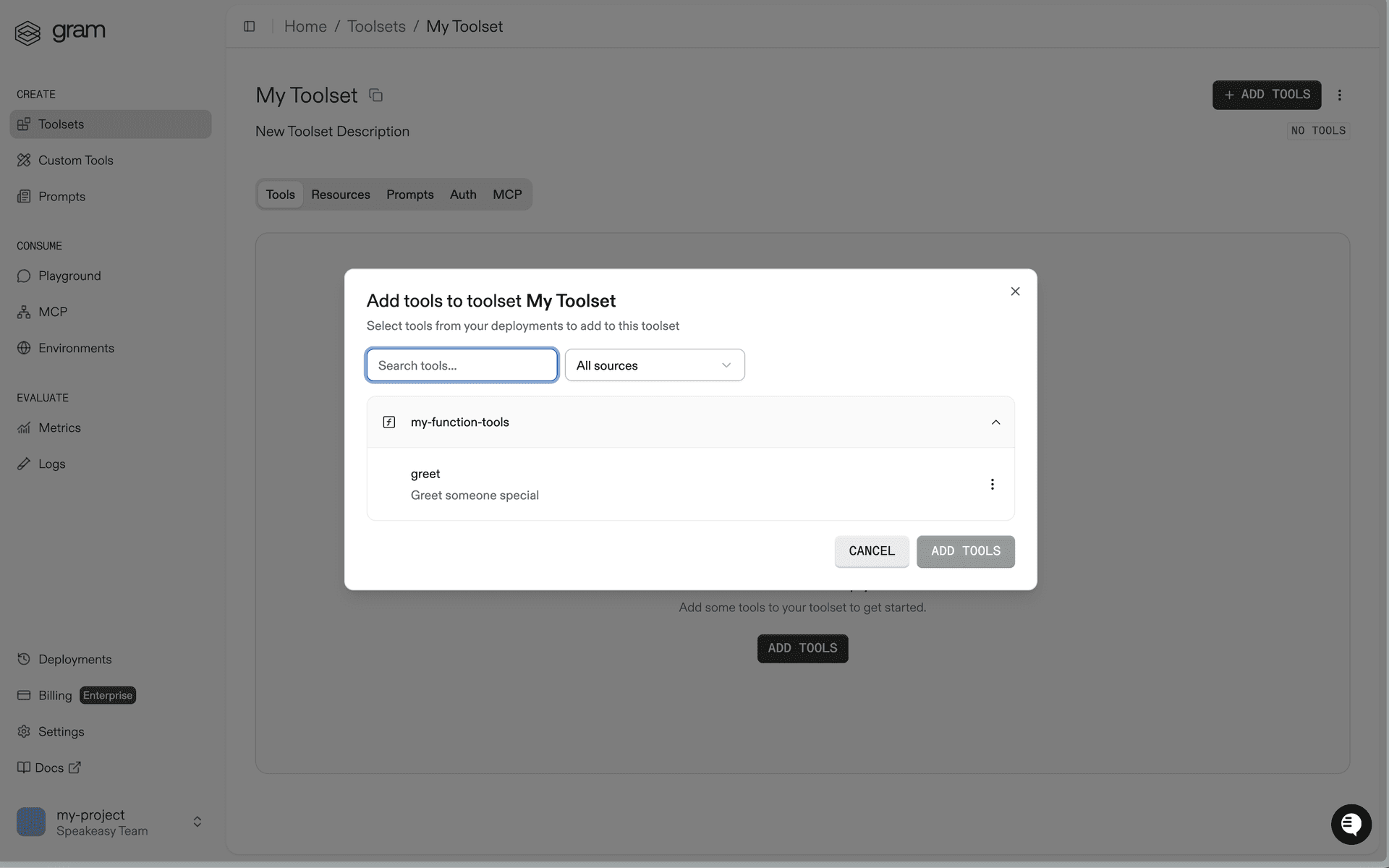Viewport: 1389px width, 868px height.
Task: Click the CANCEL button in the dialog
Action: click(871, 550)
